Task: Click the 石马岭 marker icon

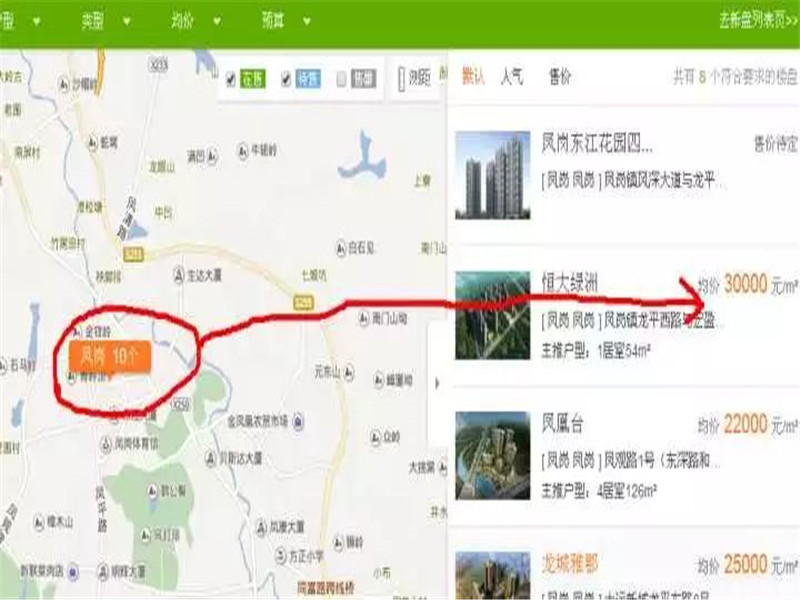Action: click(x=3, y=365)
